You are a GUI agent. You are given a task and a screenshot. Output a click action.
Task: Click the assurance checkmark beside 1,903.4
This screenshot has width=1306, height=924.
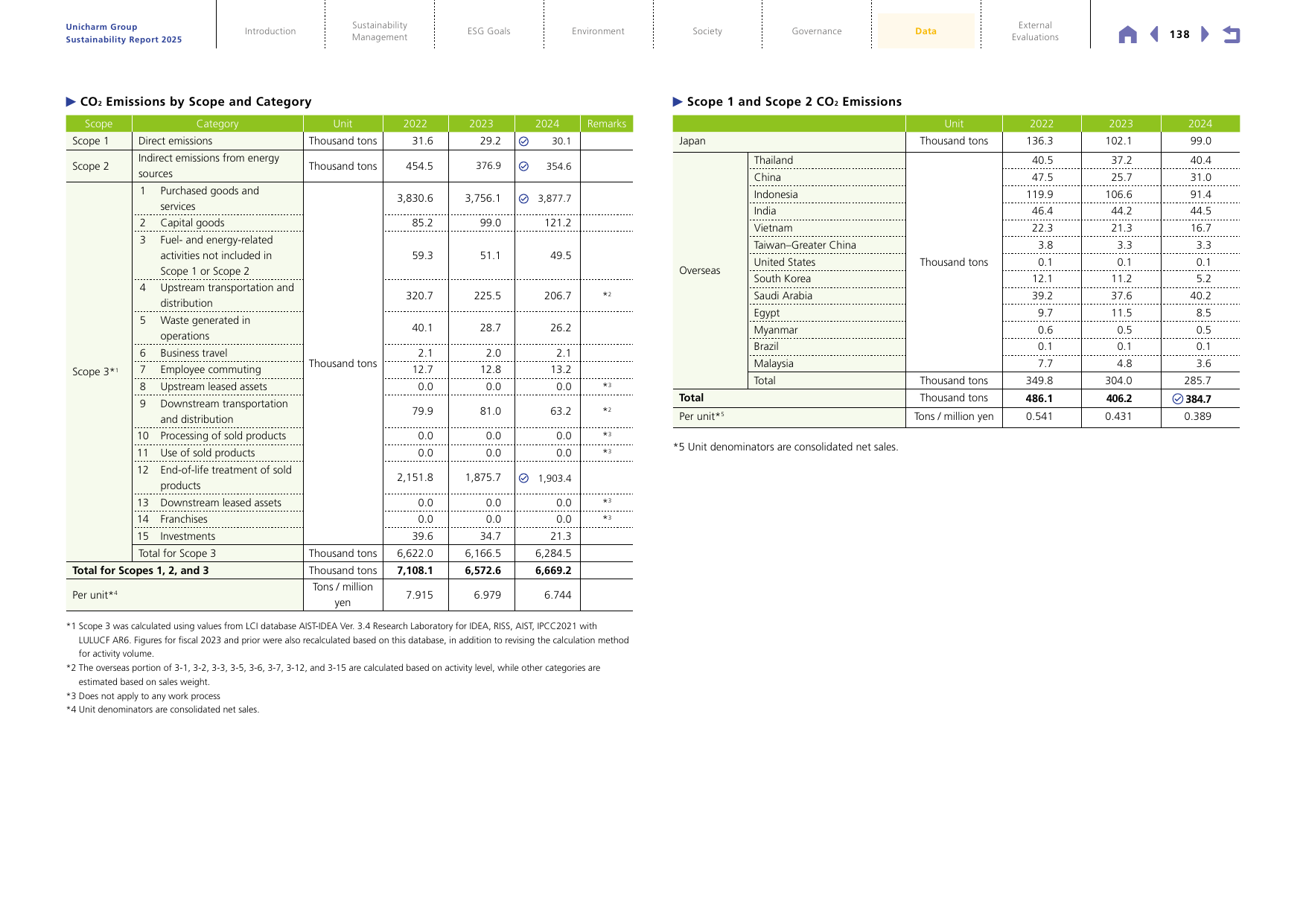[x=523, y=478]
